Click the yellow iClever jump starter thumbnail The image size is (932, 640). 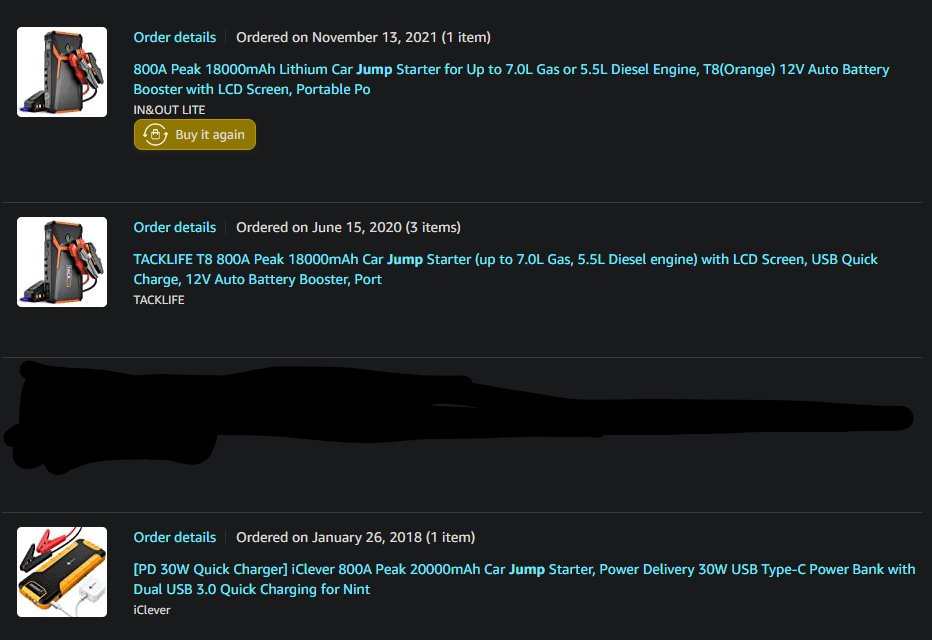click(62, 572)
